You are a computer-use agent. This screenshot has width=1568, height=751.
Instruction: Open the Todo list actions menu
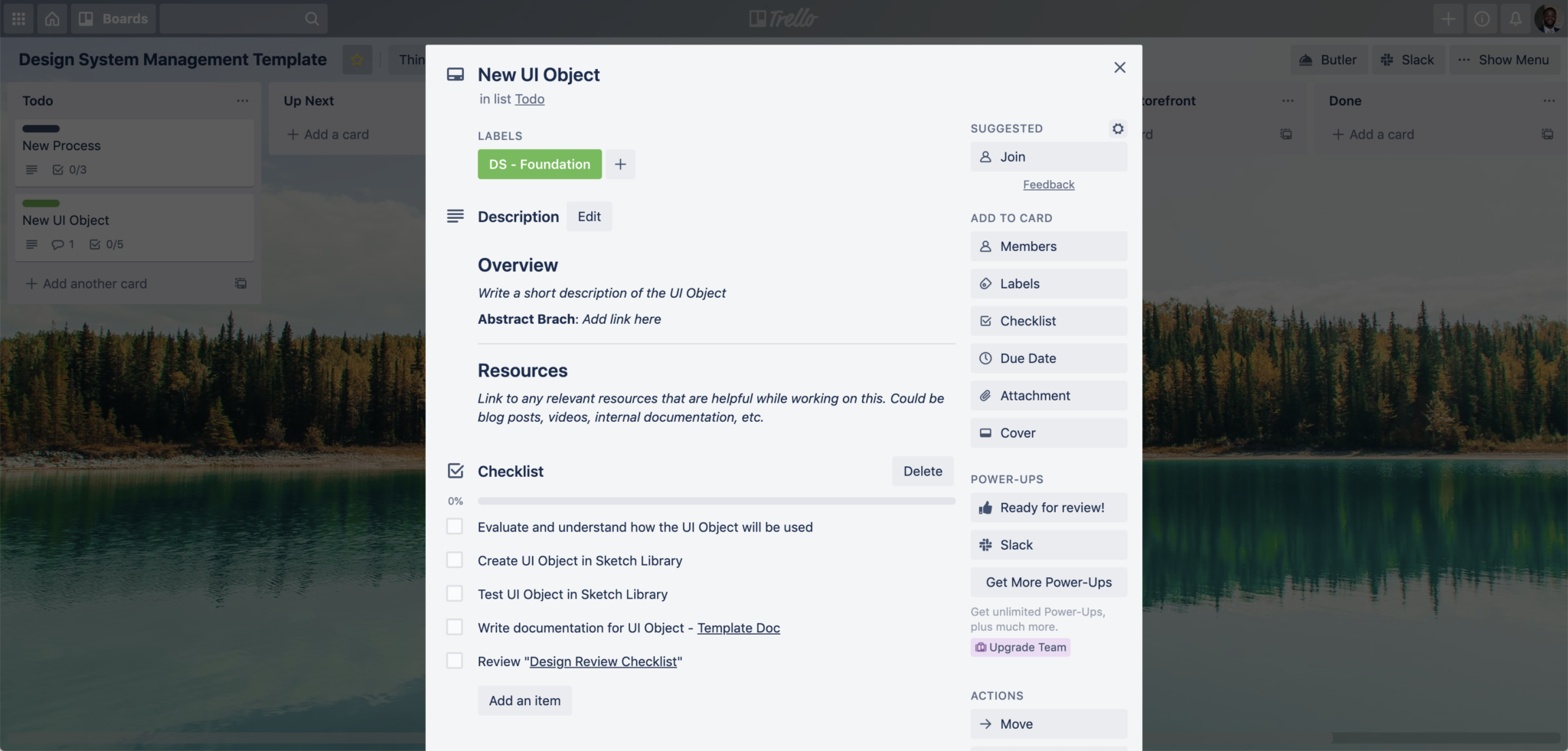coord(243,100)
